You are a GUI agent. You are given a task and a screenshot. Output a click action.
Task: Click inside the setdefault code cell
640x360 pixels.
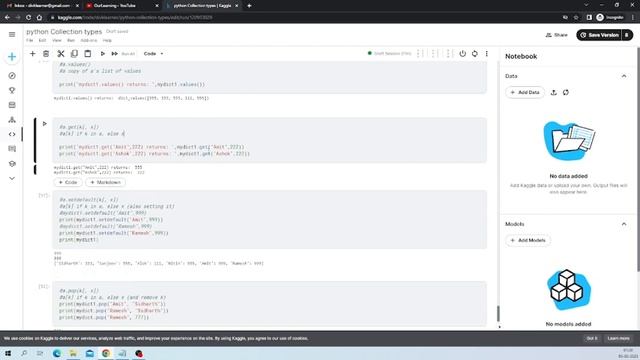point(269,220)
